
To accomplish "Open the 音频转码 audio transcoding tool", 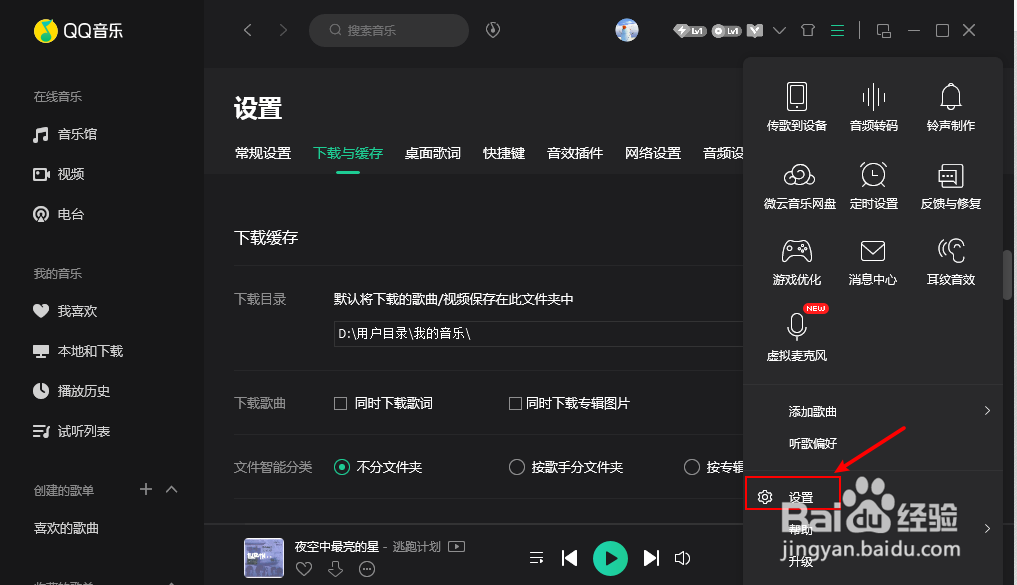I will pyautogui.click(x=873, y=104).
